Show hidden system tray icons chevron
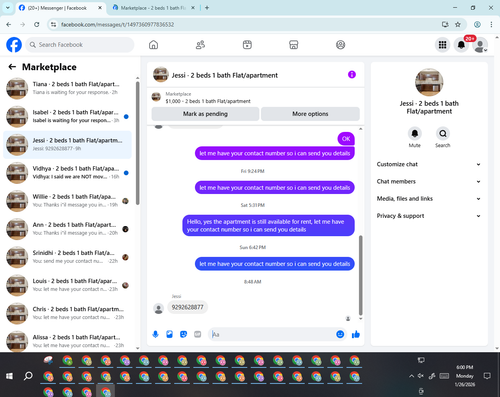Viewport: 500px width, 397px height. click(x=411, y=376)
